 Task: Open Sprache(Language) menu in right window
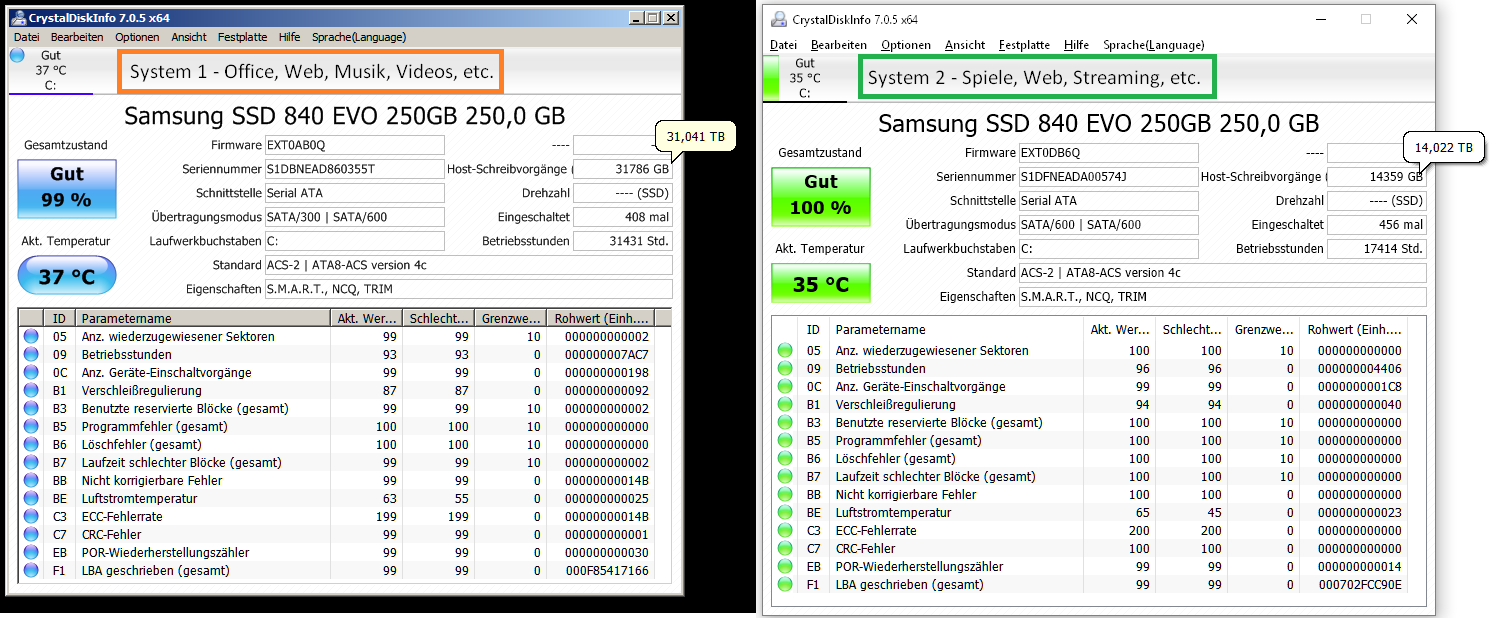(x=1153, y=45)
